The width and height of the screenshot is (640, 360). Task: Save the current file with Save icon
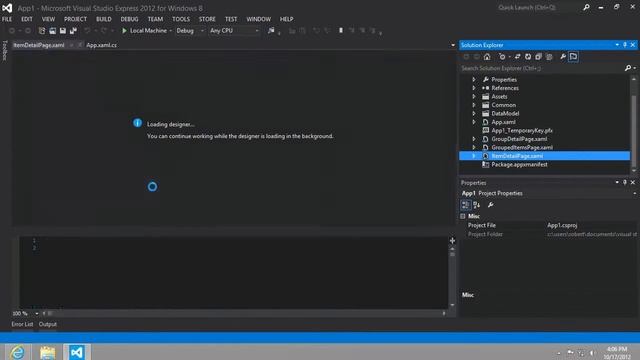coord(63,31)
